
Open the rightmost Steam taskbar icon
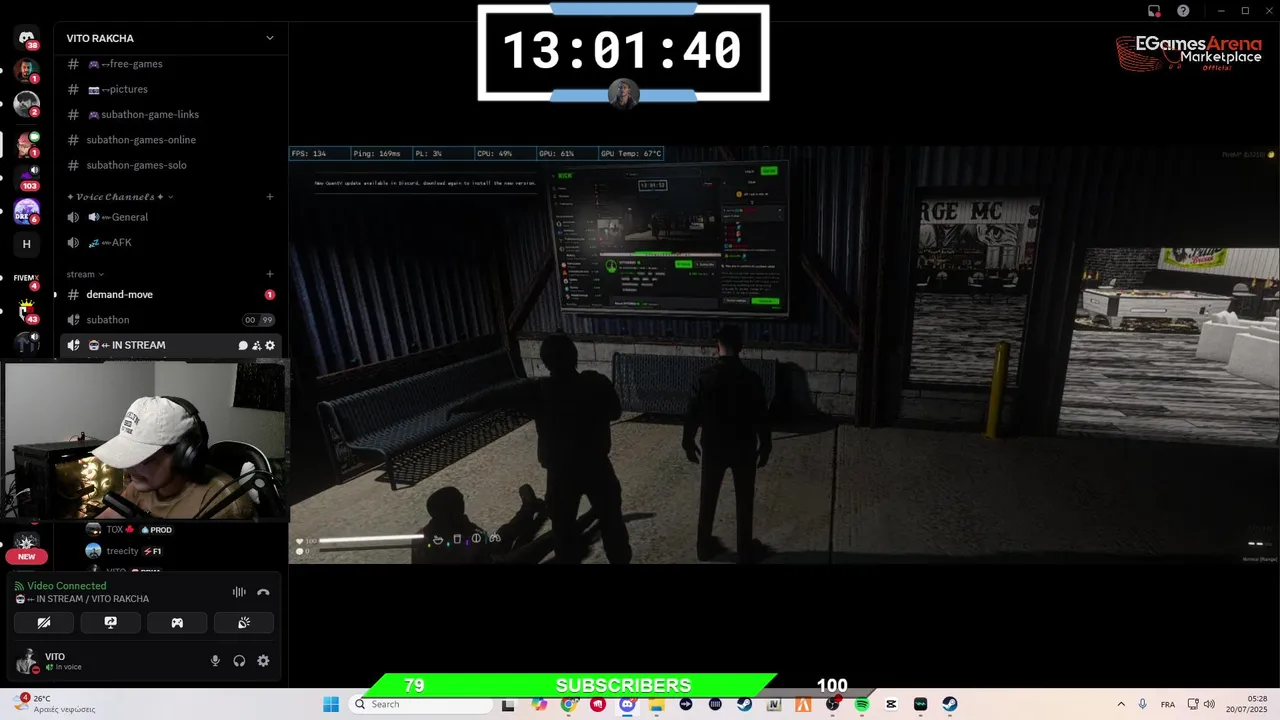coord(950,704)
